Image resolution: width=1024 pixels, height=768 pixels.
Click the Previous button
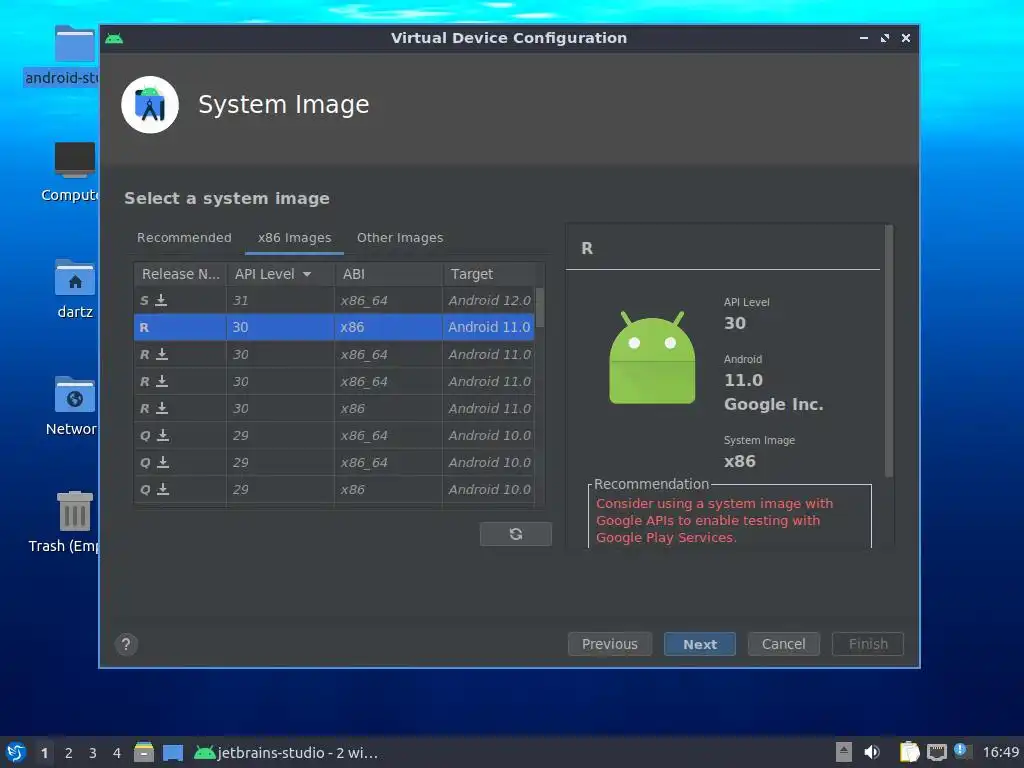coord(610,644)
